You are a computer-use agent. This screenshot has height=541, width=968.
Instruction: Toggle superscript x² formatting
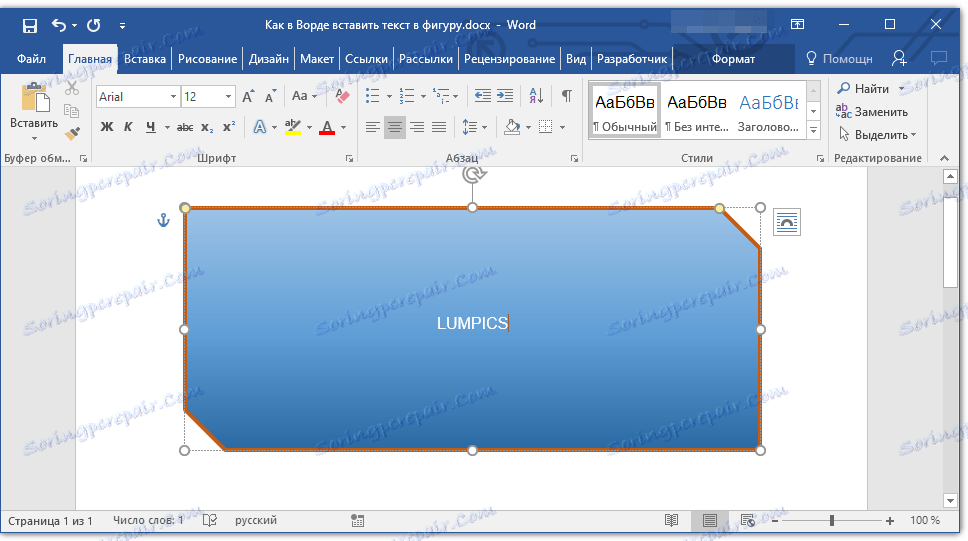pos(229,127)
